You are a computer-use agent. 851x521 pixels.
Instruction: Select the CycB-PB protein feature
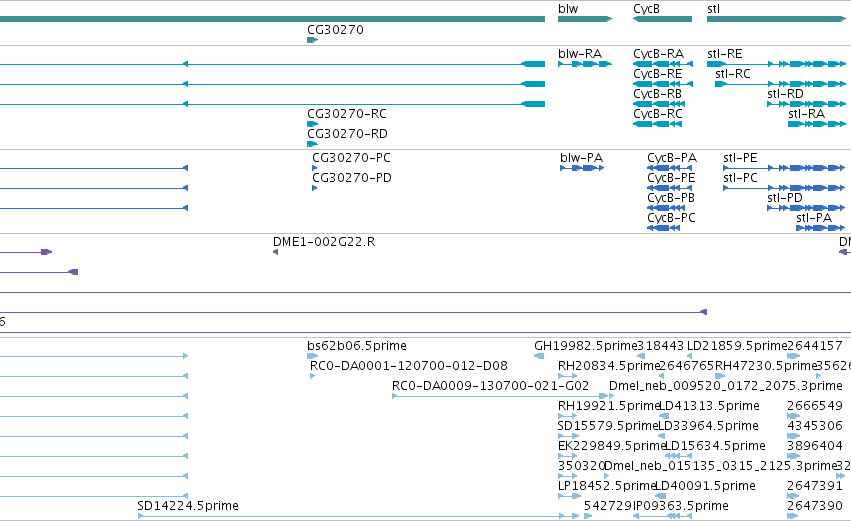coord(664,208)
